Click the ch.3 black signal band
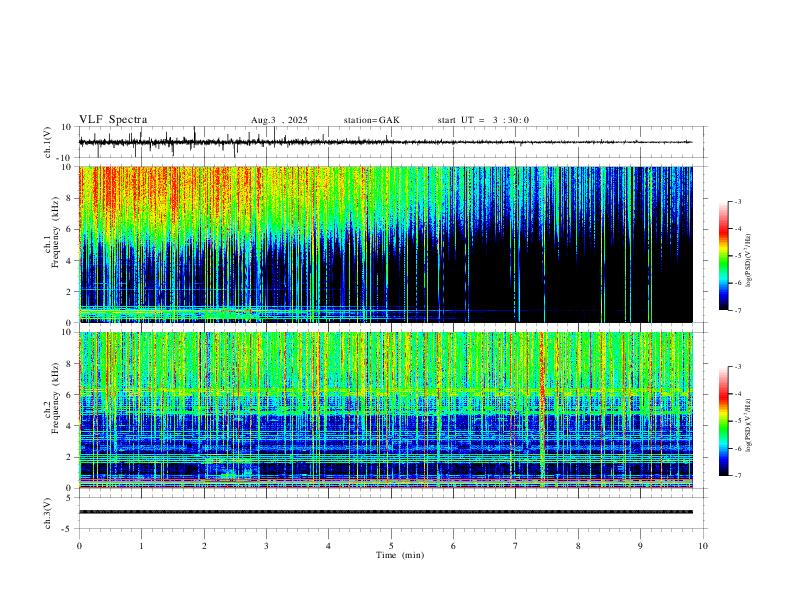This screenshot has width=792, height=612. click(385, 512)
